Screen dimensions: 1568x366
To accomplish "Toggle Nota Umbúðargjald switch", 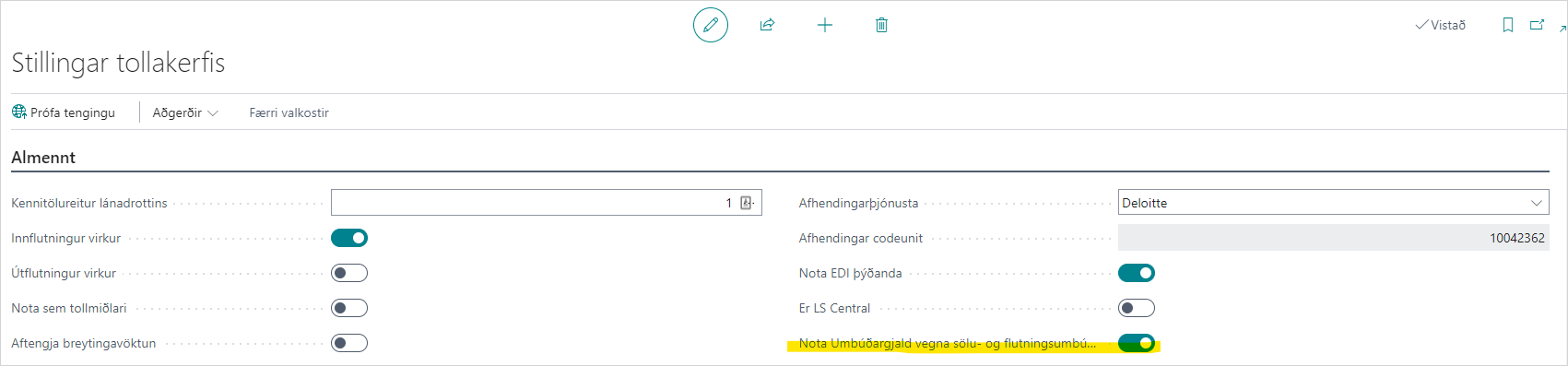I will point(1137,343).
